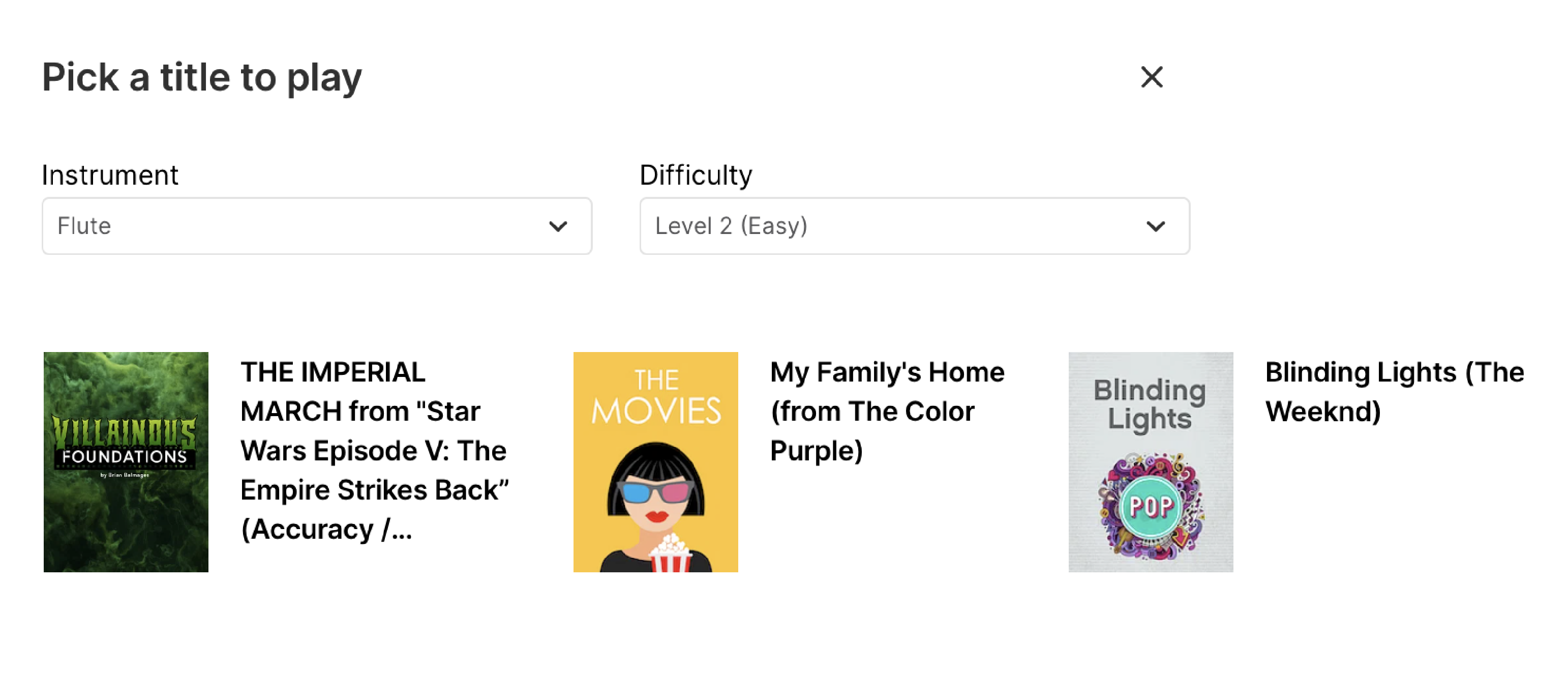Click the FOUNDATIONS banner on the green cover
This screenshot has height=700, width=1568.
pyautogui.click(x=125, y=456)
